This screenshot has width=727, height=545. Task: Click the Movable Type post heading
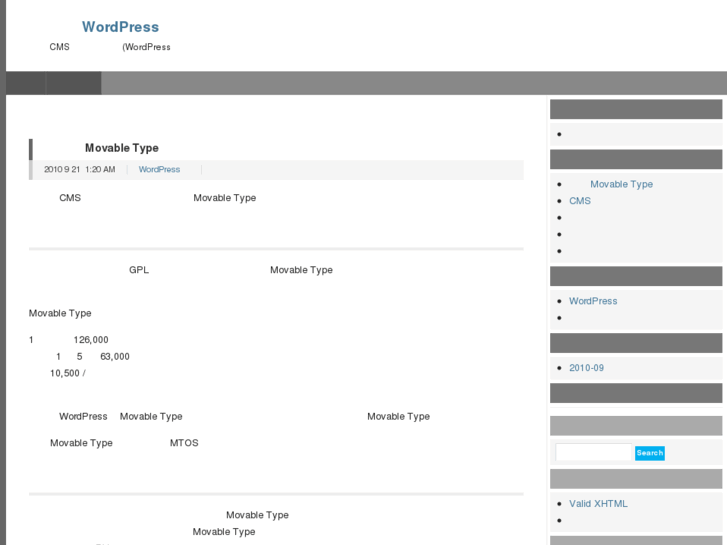(121, 148)
